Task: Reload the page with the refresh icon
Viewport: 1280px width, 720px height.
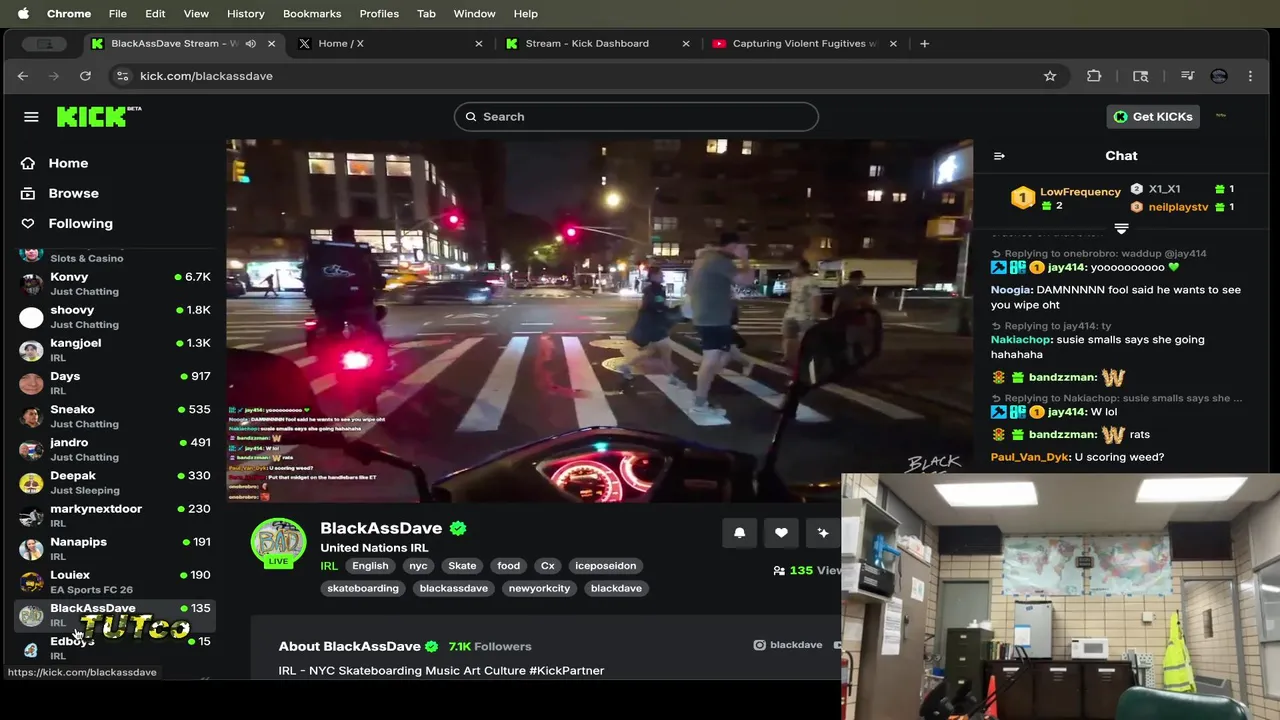Action: click(x=86, y=76)
